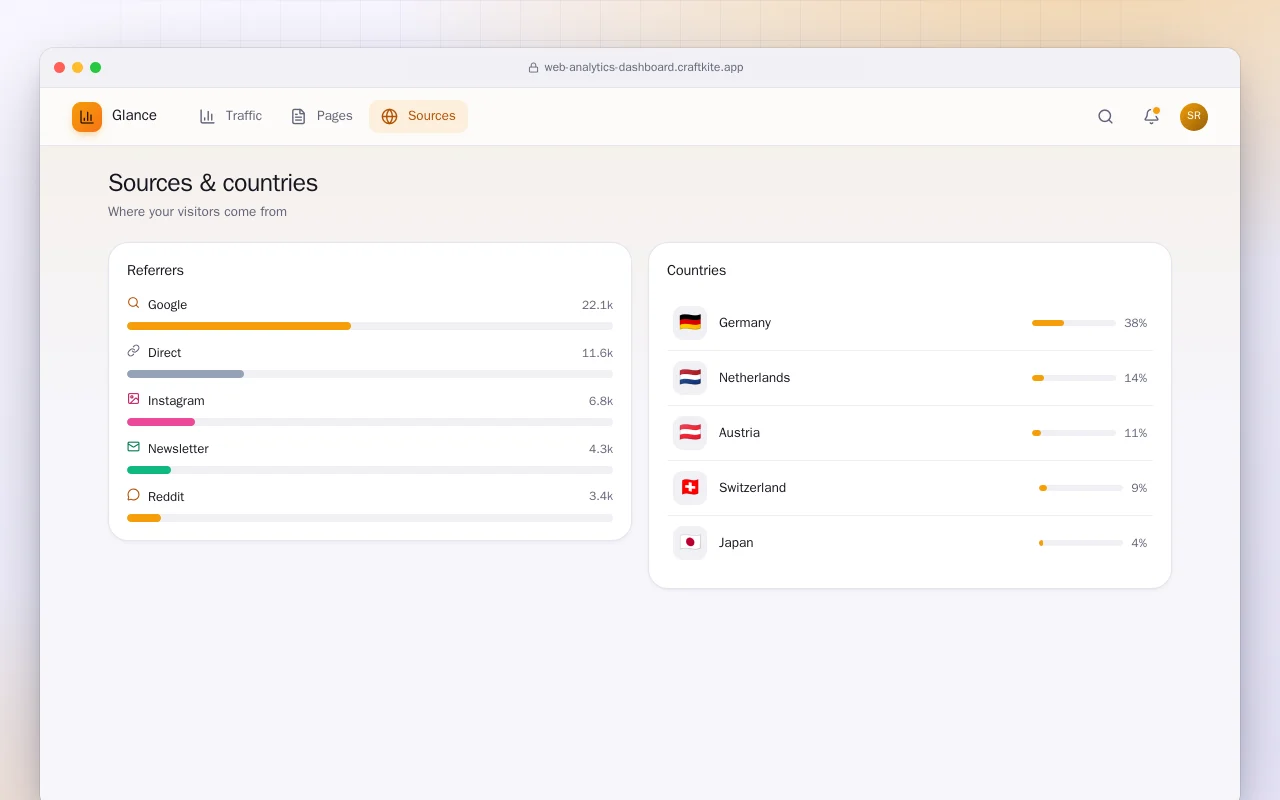The width and height of the screenshot is (1280, 800).
Task: Click the Glance logo icon
Action: pos(87,117)
